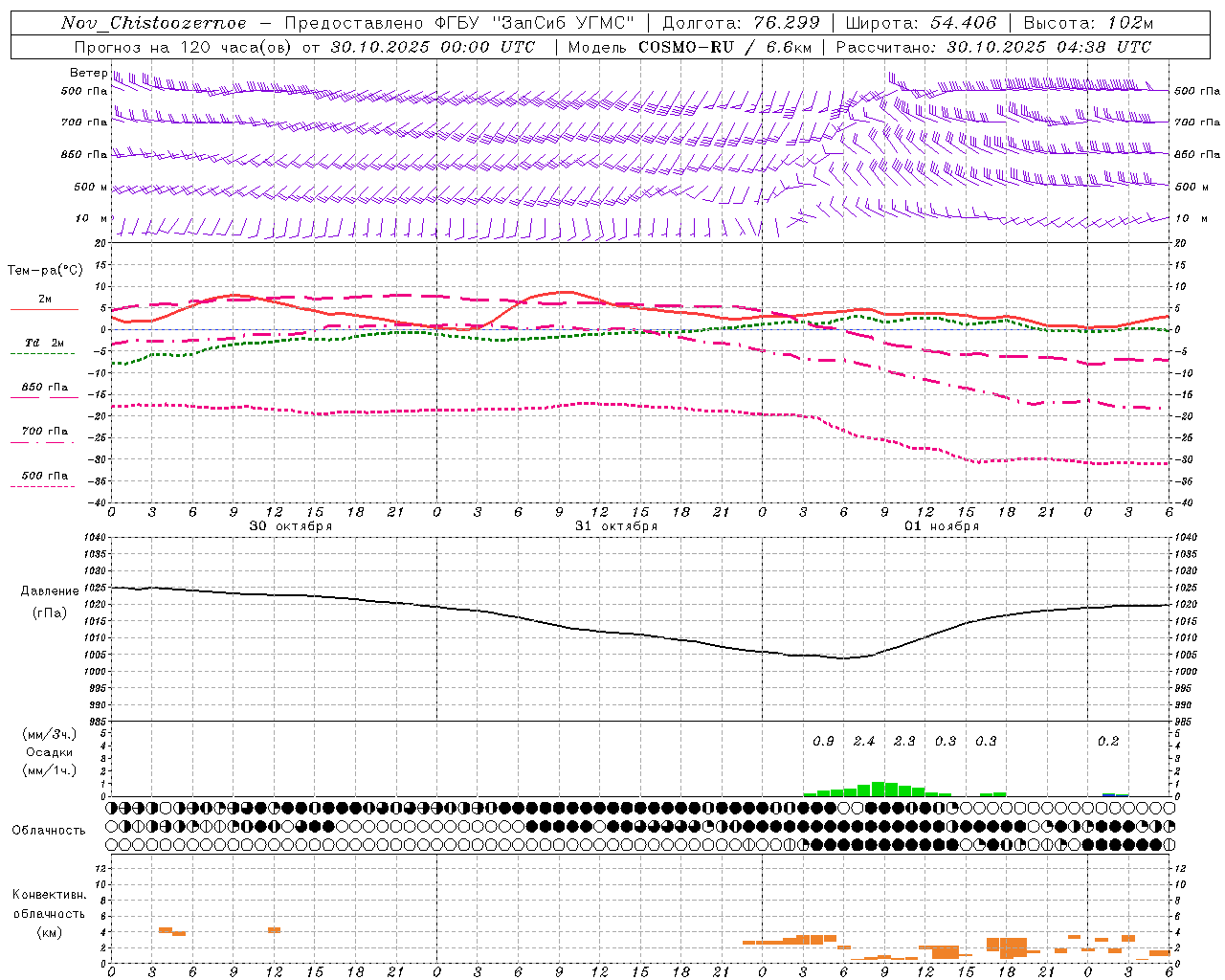Viewport: 1225px width, 980px height.
Task: Select the start time 30.10.2025 00:00 UTC
Action: pyautogui.click(x=433, y=47)
